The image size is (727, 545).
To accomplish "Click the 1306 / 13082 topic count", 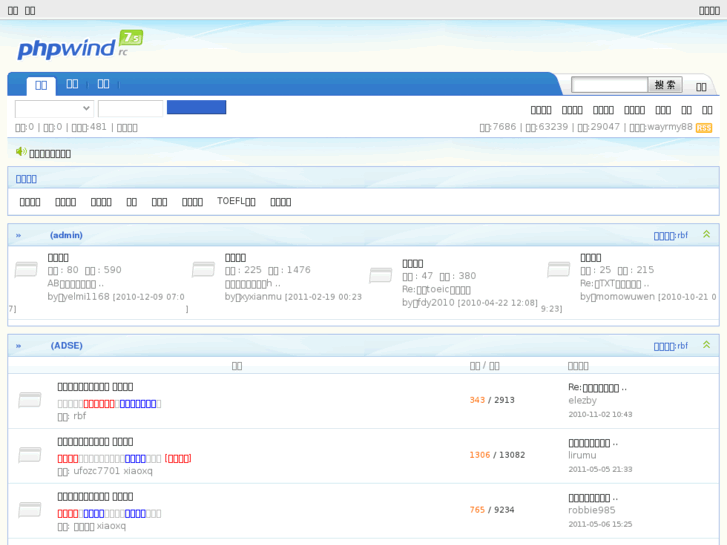I will point(497,455).
